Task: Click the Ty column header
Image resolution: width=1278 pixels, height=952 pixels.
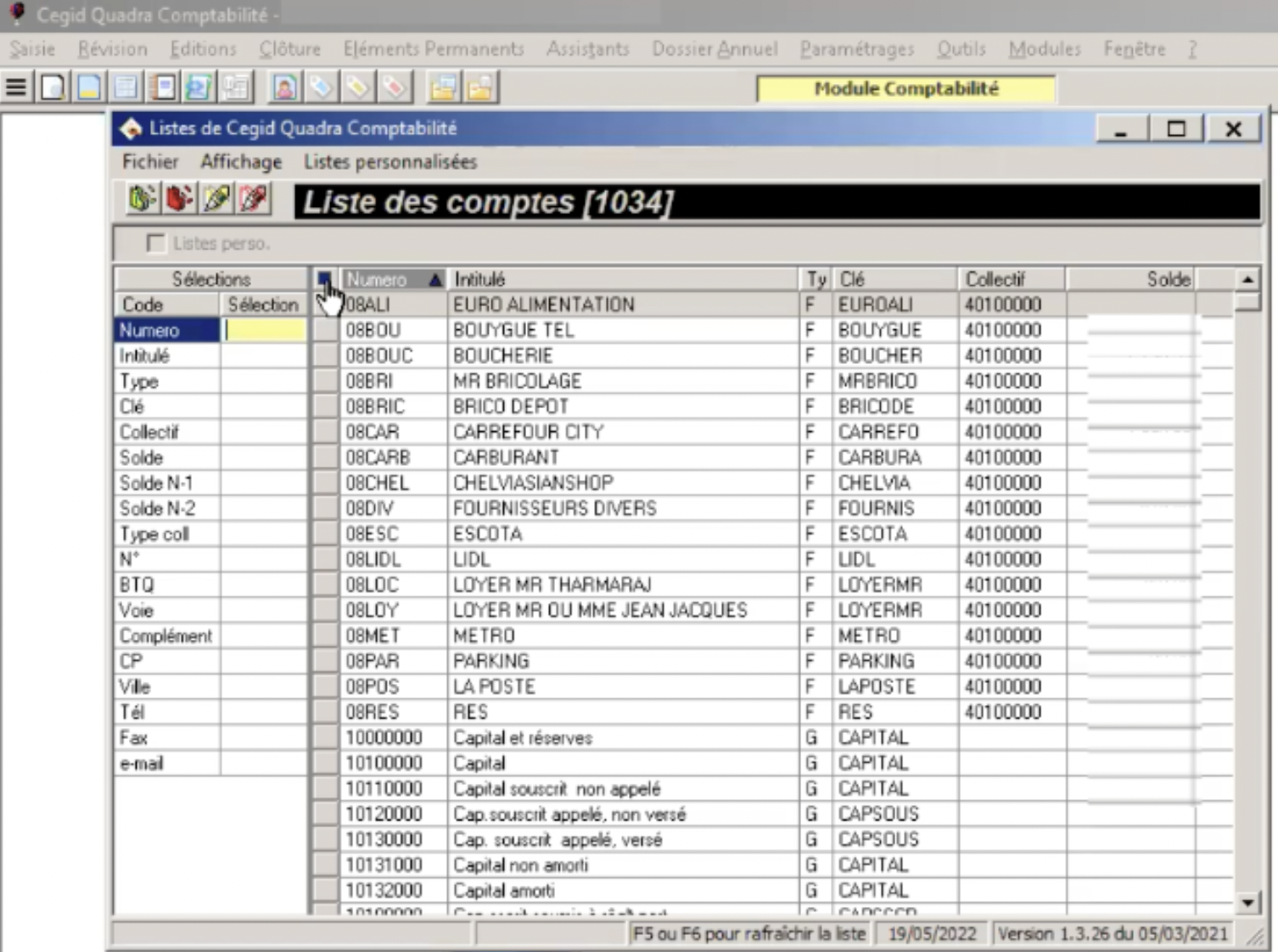Action: [x=816, y=279]
